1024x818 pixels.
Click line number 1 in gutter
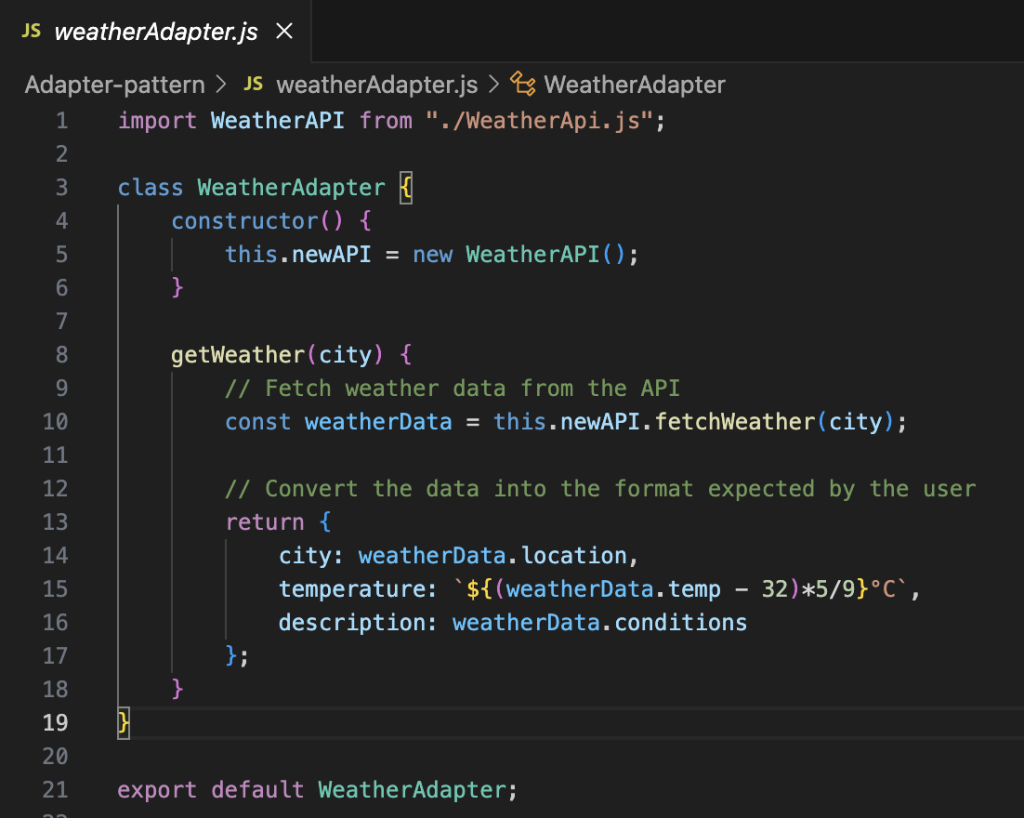[61, 121]
